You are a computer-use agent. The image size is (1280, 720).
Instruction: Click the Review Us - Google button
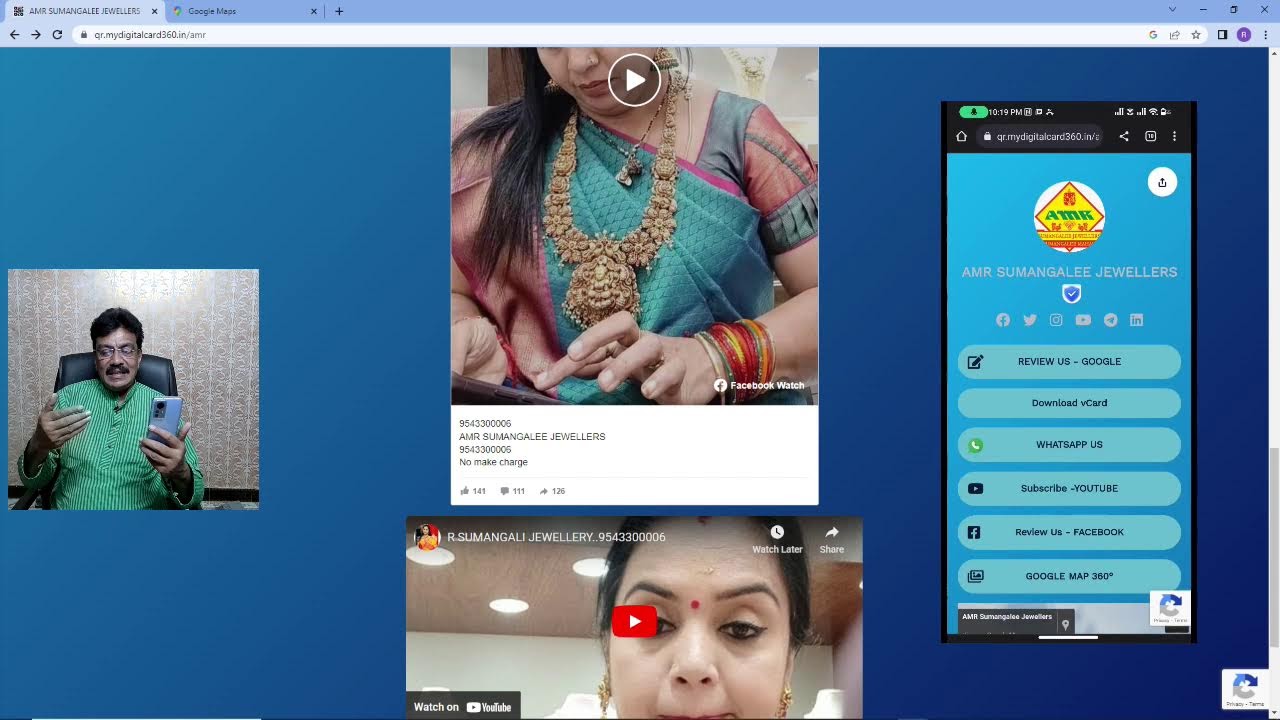tap(1069, 362)
